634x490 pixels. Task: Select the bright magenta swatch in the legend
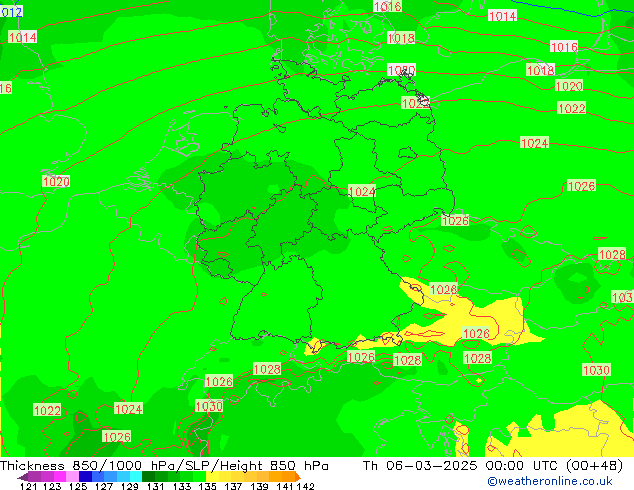tap(60, 476)
